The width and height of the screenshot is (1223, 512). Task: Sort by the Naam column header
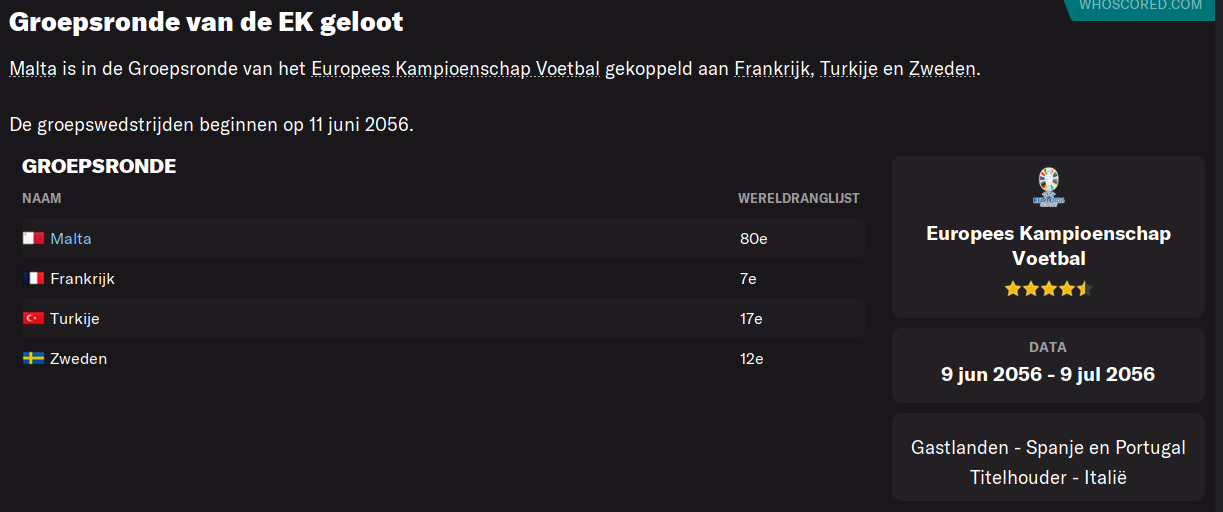click(42, 199)
